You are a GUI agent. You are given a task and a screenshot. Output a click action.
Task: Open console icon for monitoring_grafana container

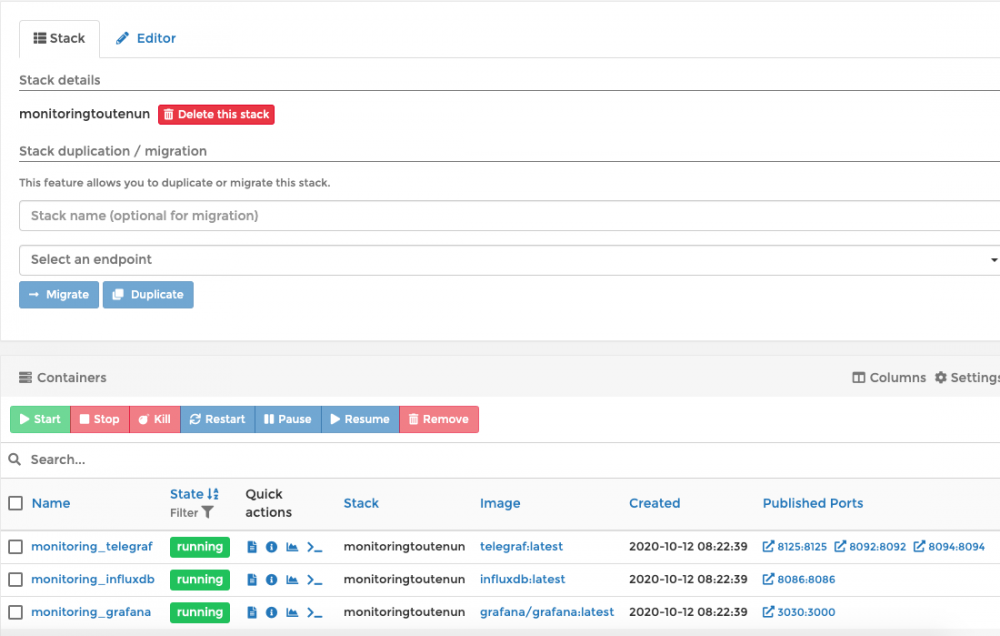point(315,612)
